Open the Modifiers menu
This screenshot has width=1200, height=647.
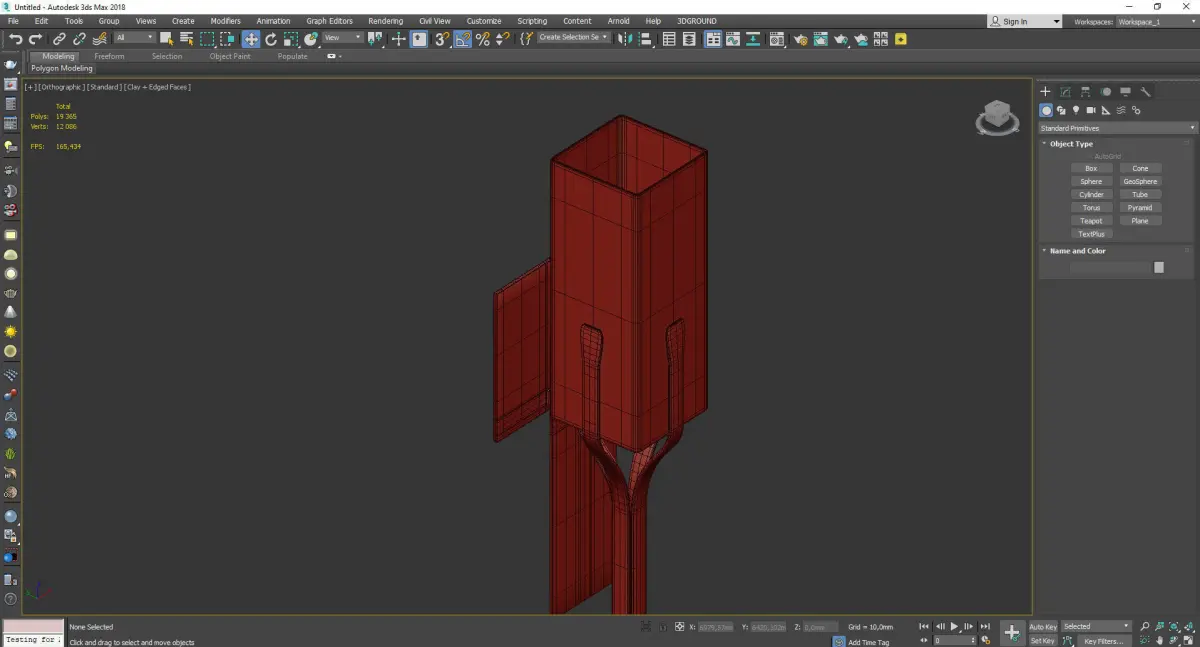pos(225,21)
